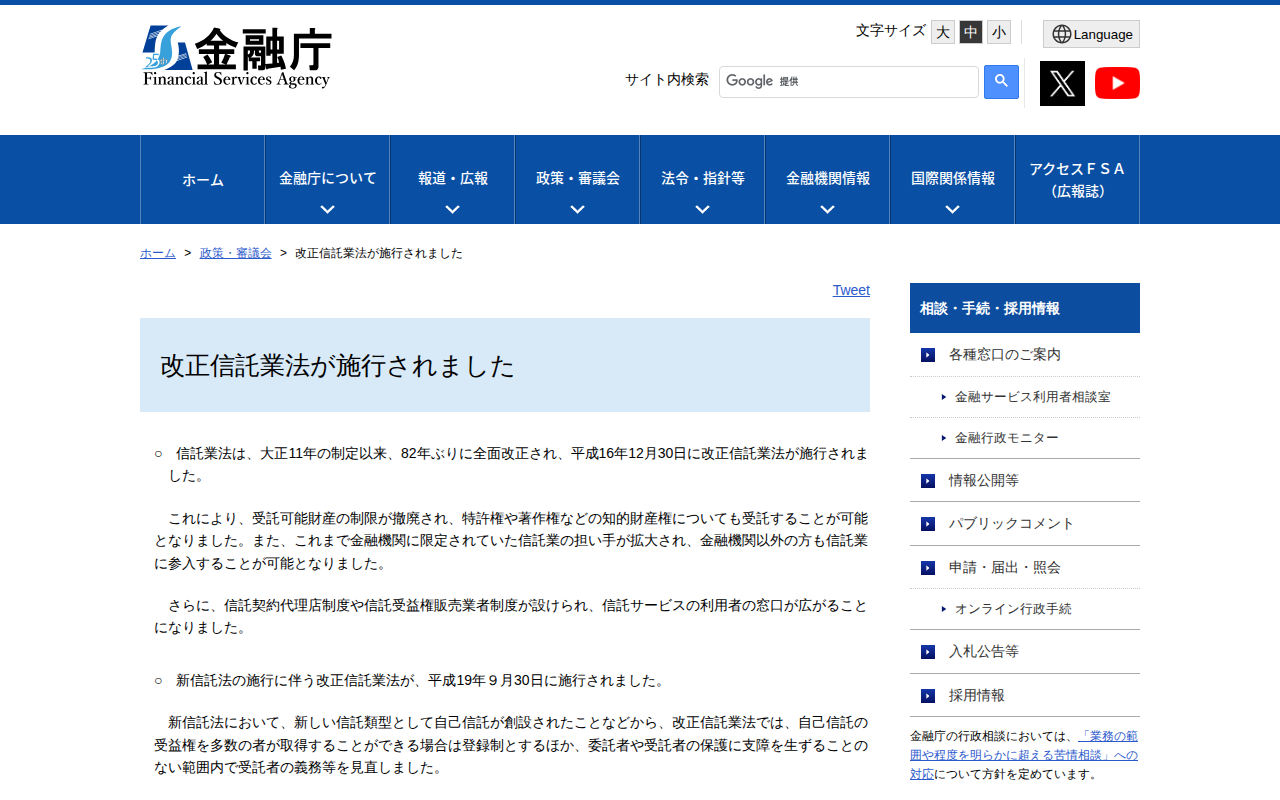Screen dimensions: 1280x800
Task: Open the ホーム navigation menu item
Action: coord(202,179)
